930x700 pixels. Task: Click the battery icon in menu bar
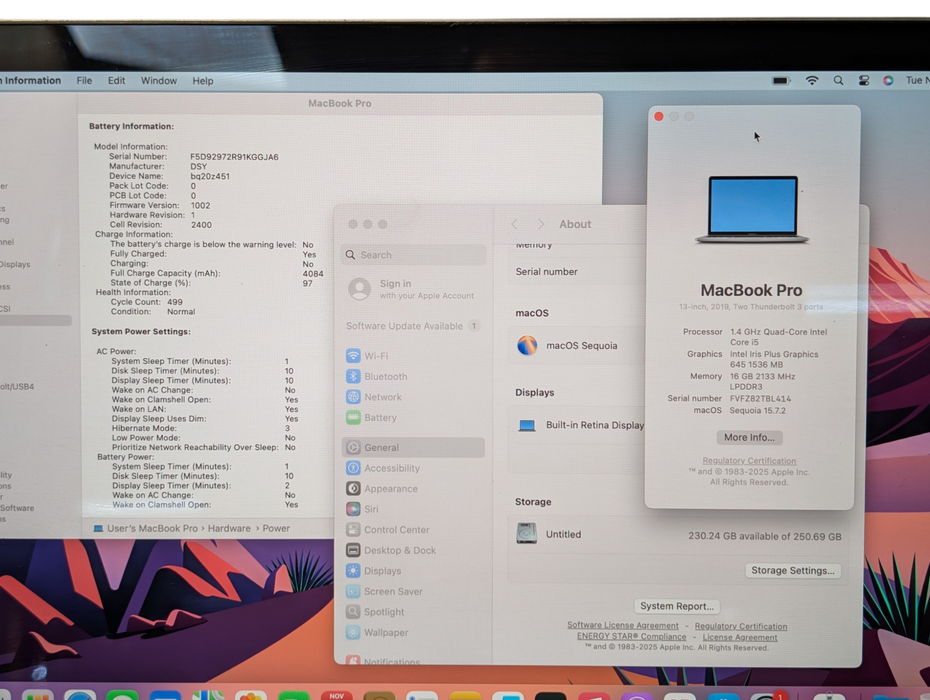[x=781, y=80]
